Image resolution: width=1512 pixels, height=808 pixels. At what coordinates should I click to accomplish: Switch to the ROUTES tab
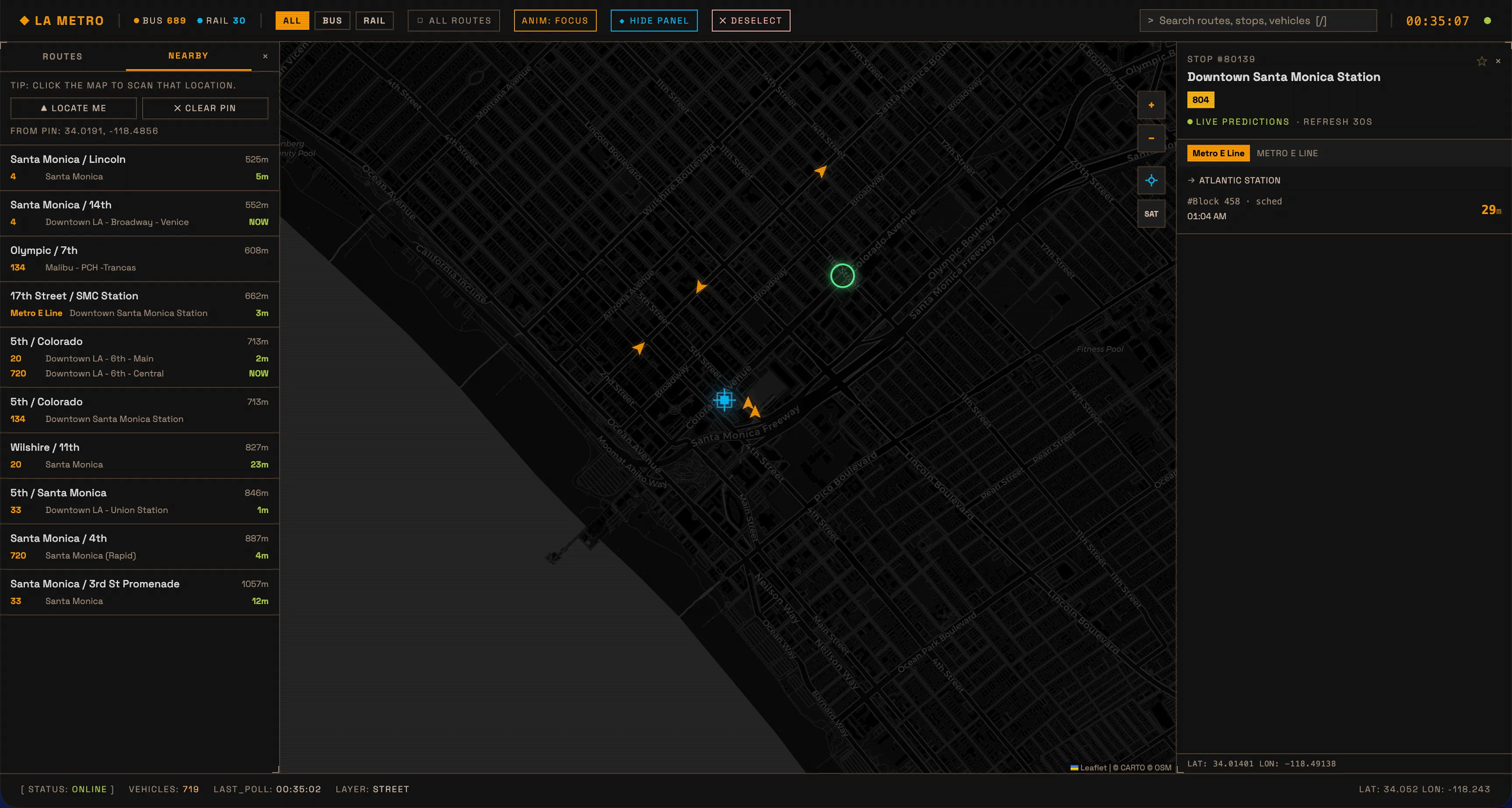(63, 56)
